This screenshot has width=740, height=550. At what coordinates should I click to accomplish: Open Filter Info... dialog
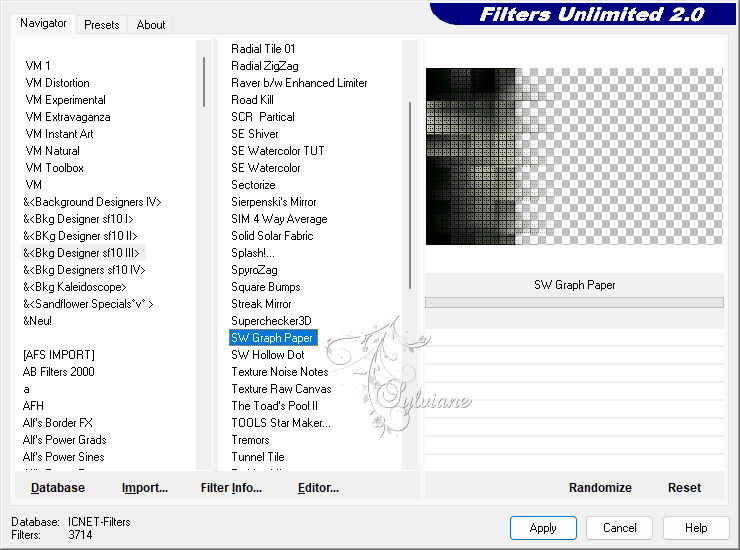coord(231,487)
